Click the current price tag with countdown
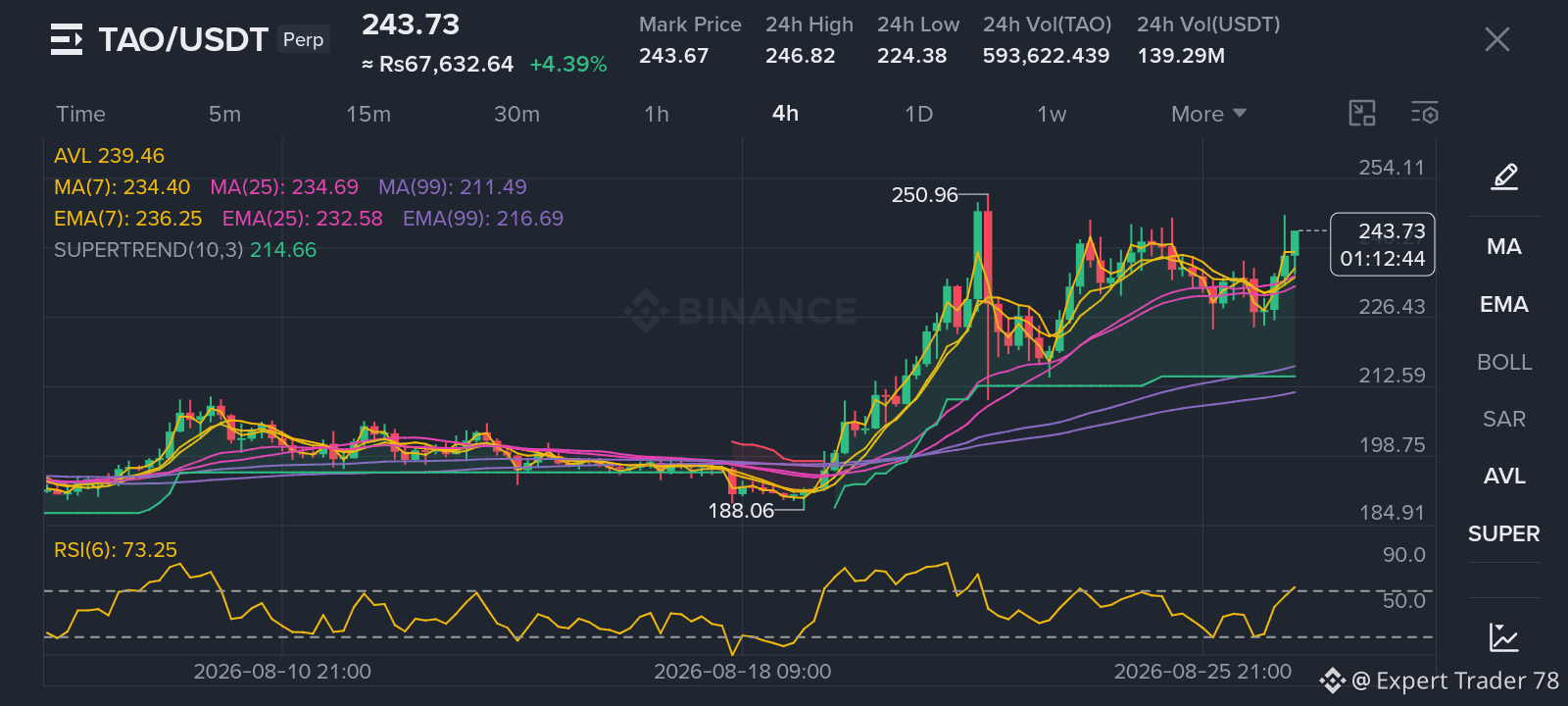The width and height of the screenshot is (1568, 706). 1383,244
